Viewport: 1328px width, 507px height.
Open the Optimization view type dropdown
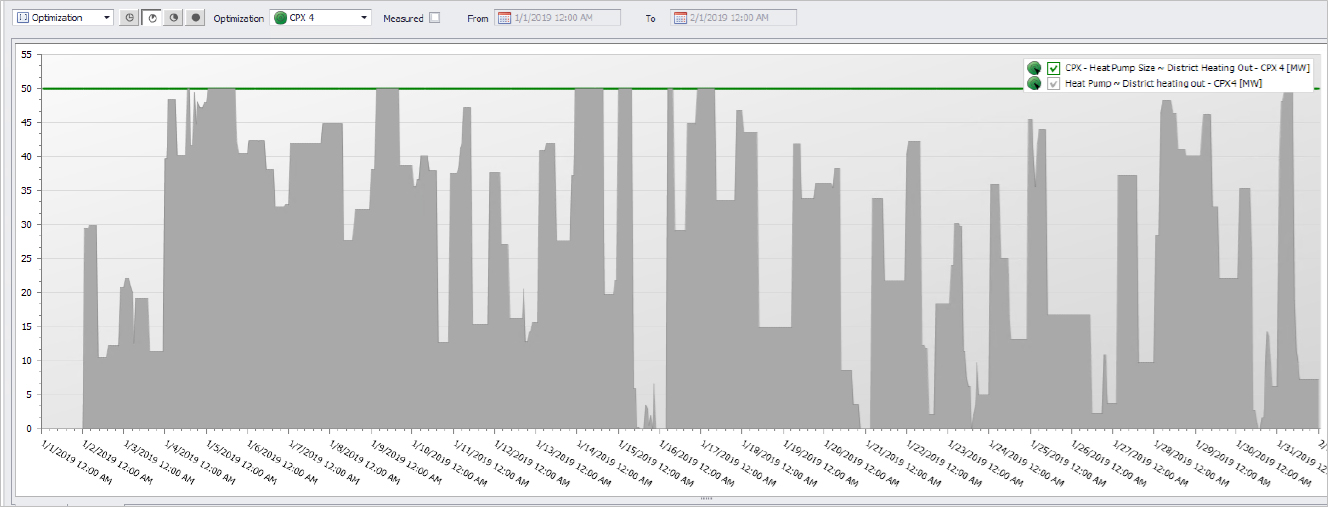tap(65, 17)
